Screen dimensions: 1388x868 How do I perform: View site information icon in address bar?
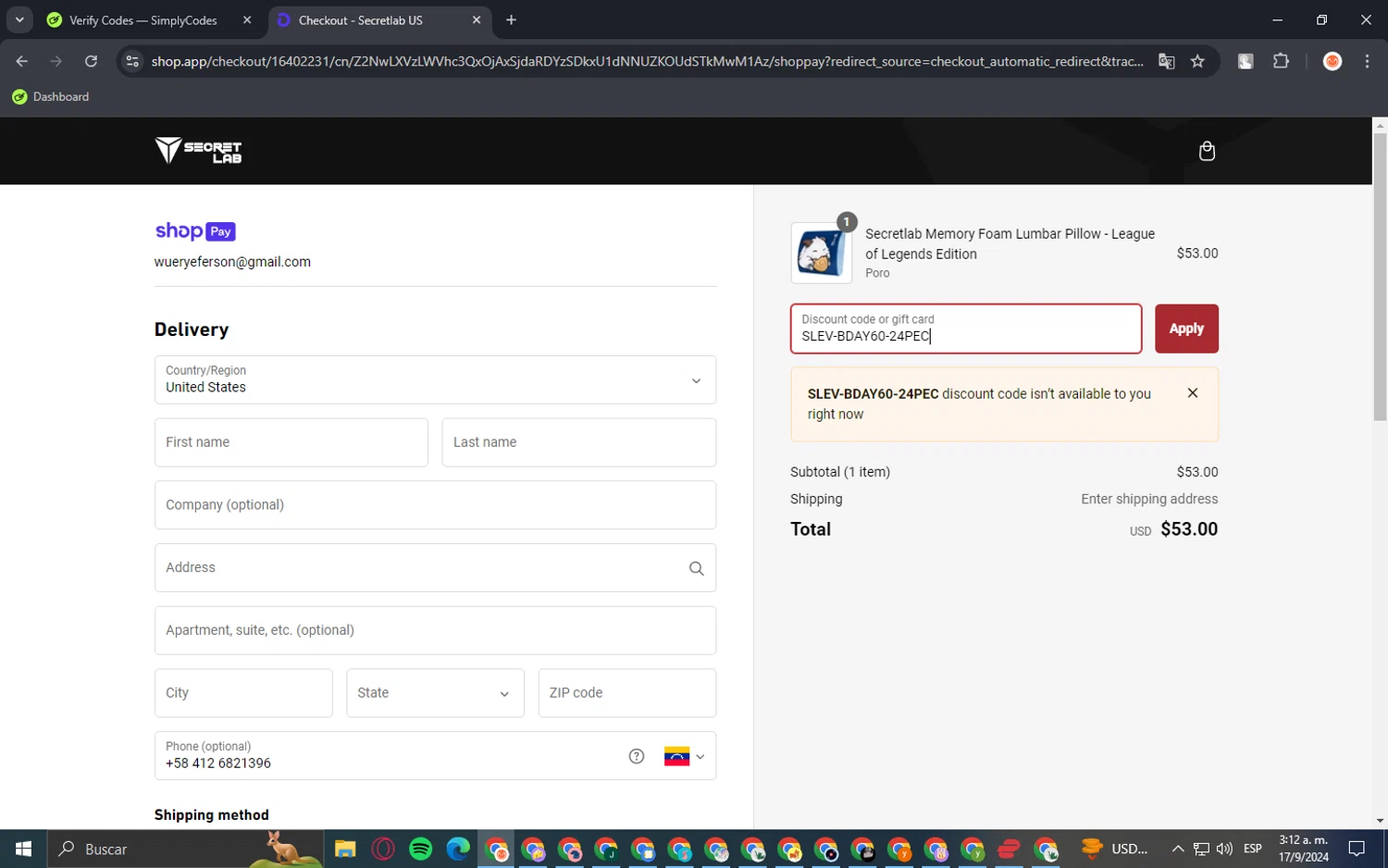(132, 61)
